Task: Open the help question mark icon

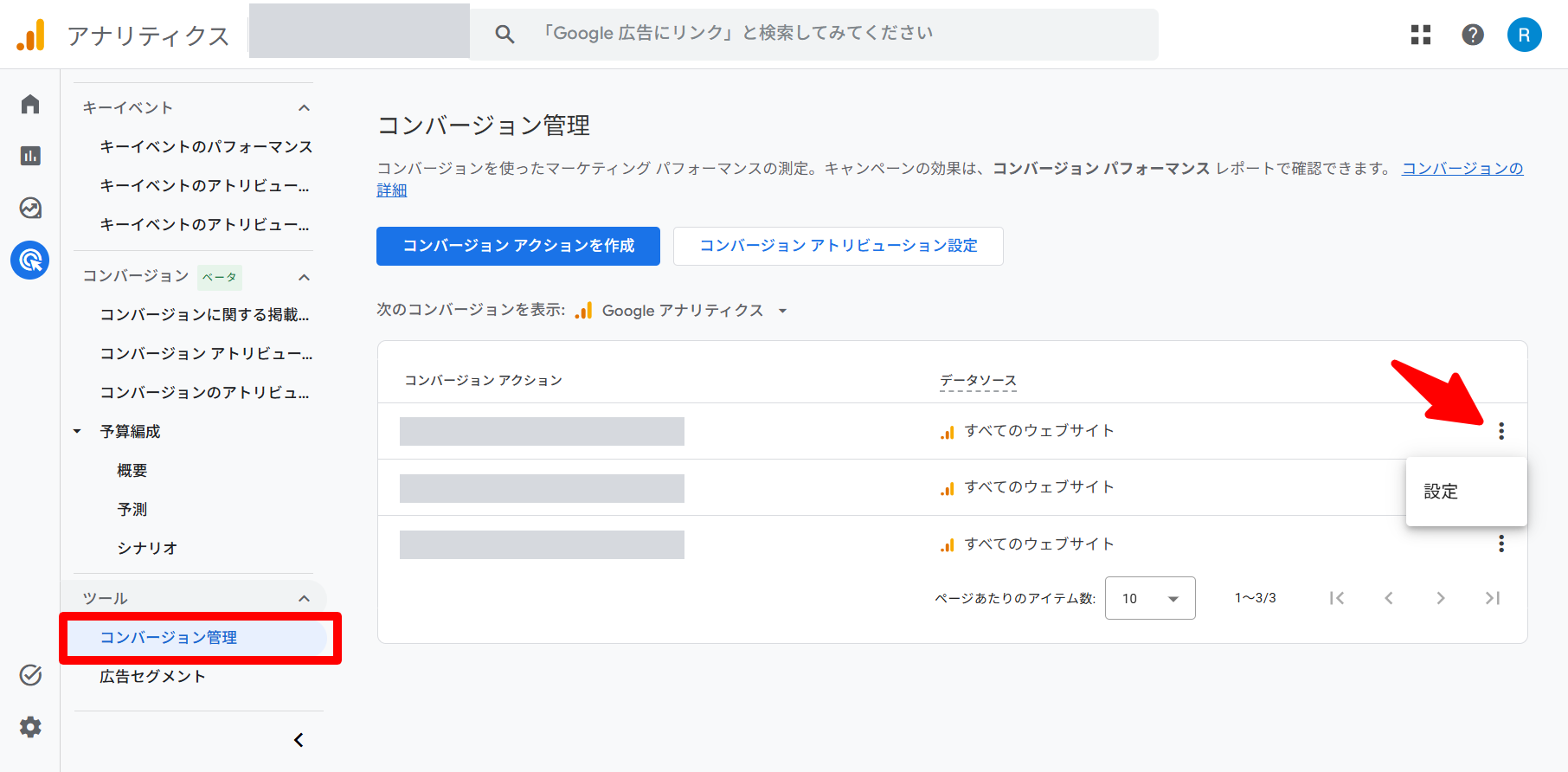Action: click(1473, 35)
